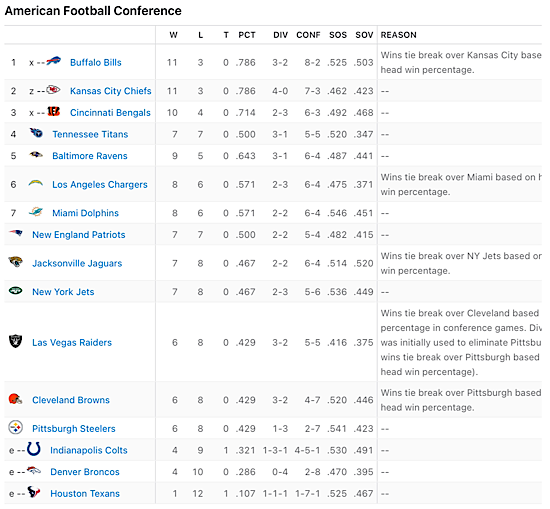This screenshot has height=509, width=550.
Task: Click the Pittsburgh Steelers logo
Action: tap(15, 428)
